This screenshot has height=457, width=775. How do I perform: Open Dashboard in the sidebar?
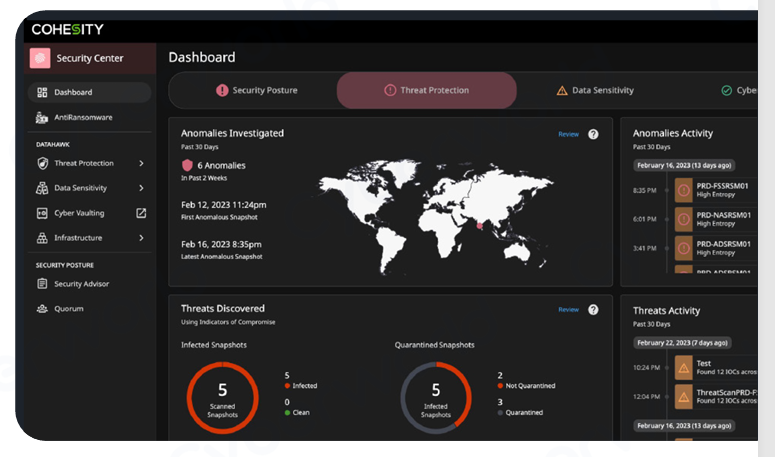(89, 92)
